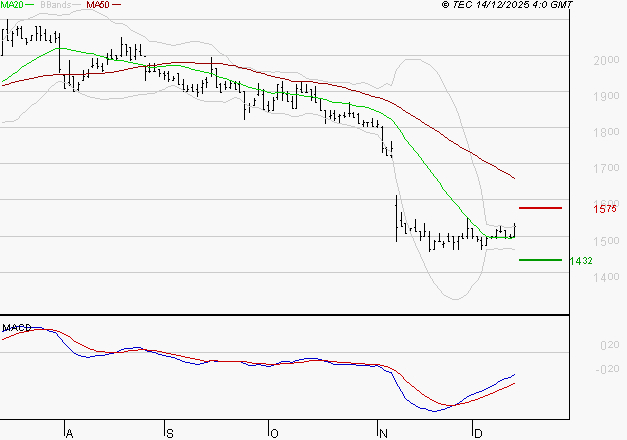Click the 1400 price axis label
The width and height of the screenshot is (627, 440).
click(x=606, y=277)
